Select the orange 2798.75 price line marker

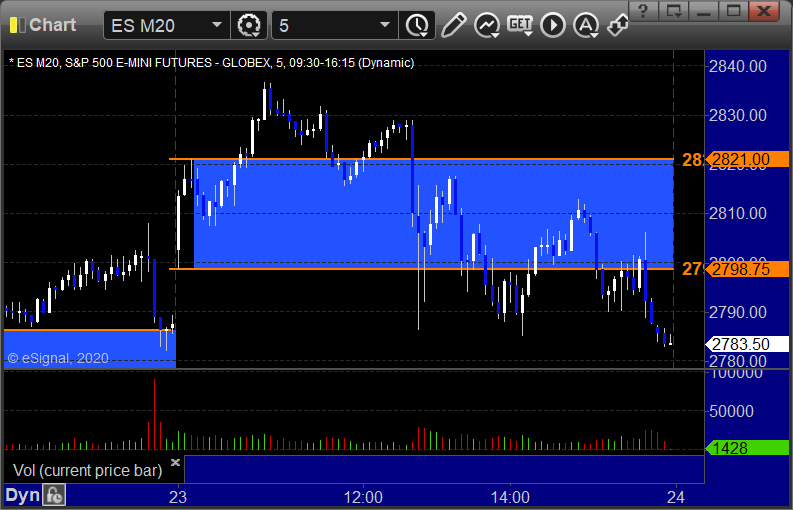(x=747, y=269)
